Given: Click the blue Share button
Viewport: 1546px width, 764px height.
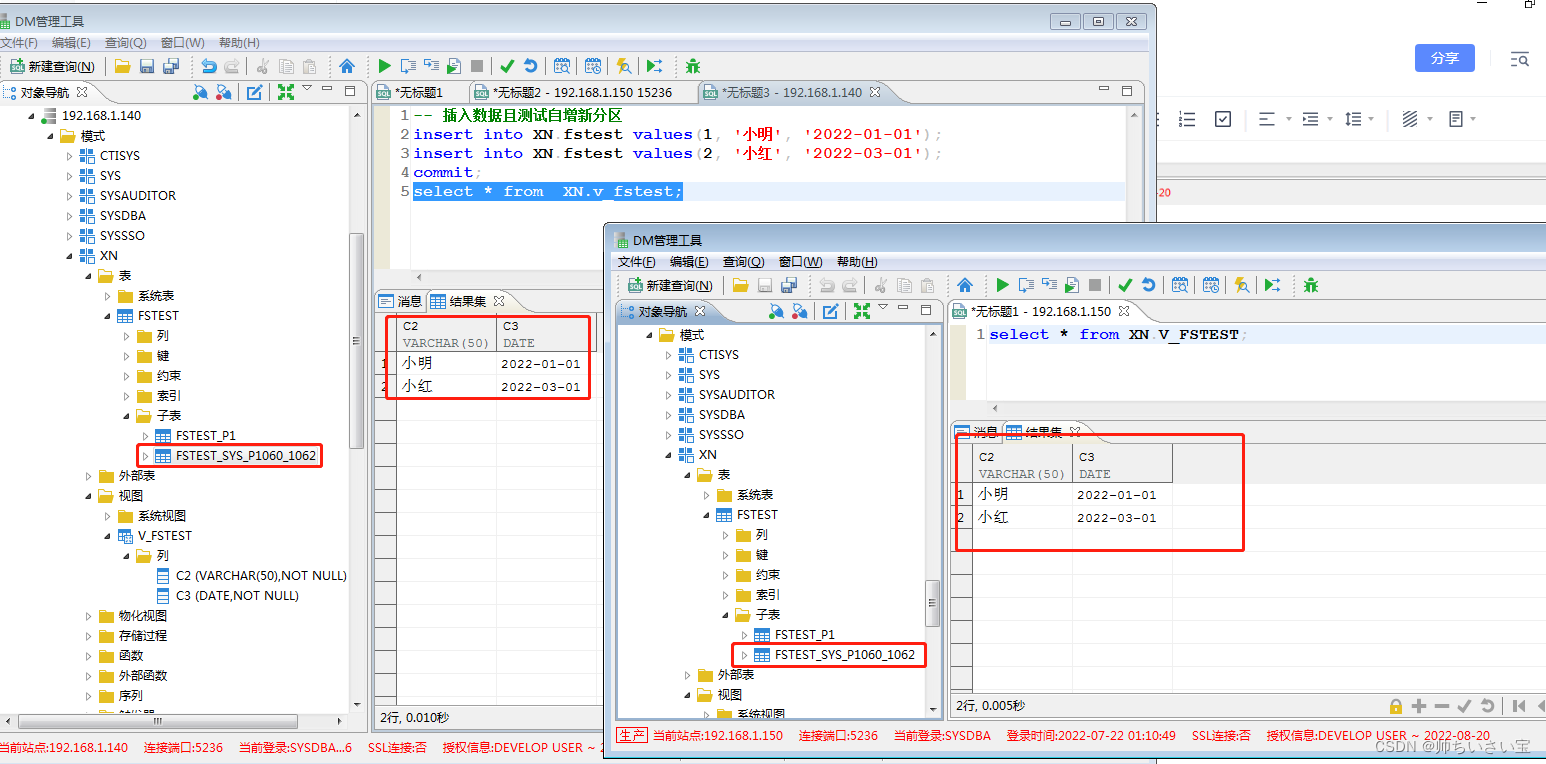Looking at the screenshot, I should coord(1445,58).
